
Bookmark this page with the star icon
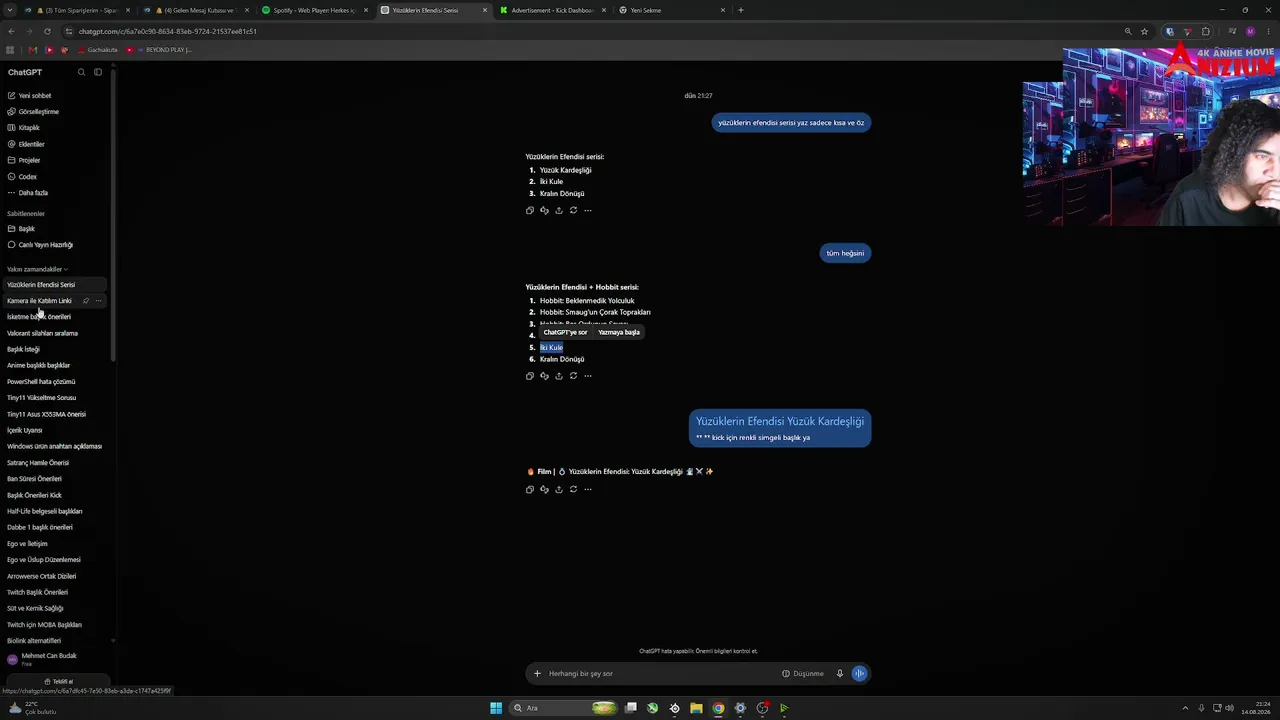tap(1144, 31)
